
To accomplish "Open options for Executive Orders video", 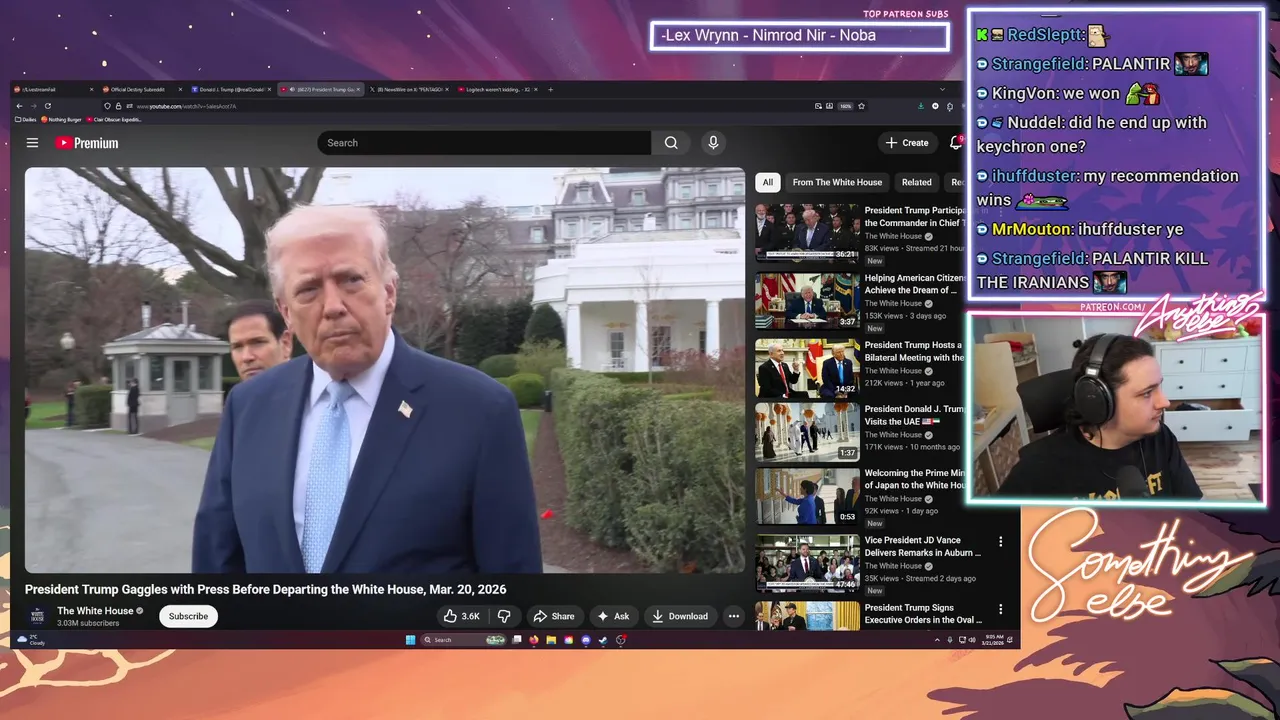I will click(1000, 609).
